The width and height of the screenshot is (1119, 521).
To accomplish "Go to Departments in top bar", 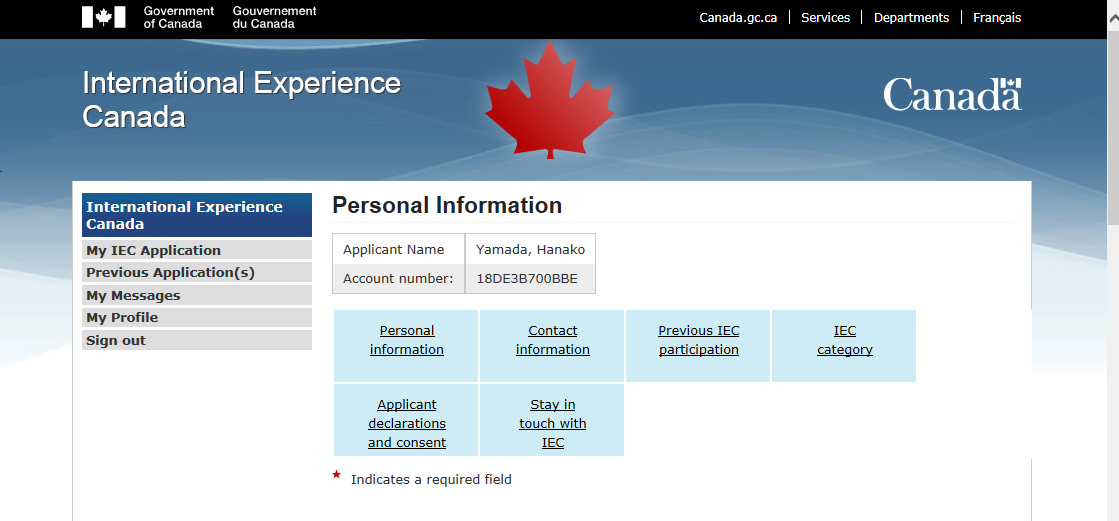I will pyautogui.click(x=911, y=18).
